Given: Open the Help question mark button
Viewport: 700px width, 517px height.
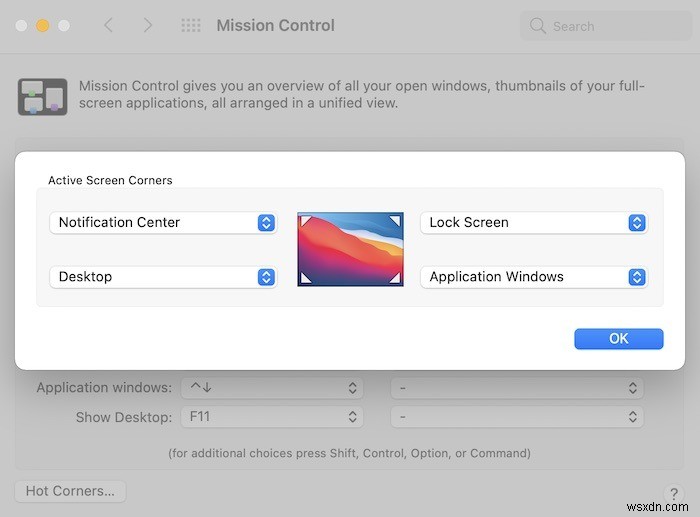Looking at the screenshot, I should pyautogui.click(x=674, y=493).
